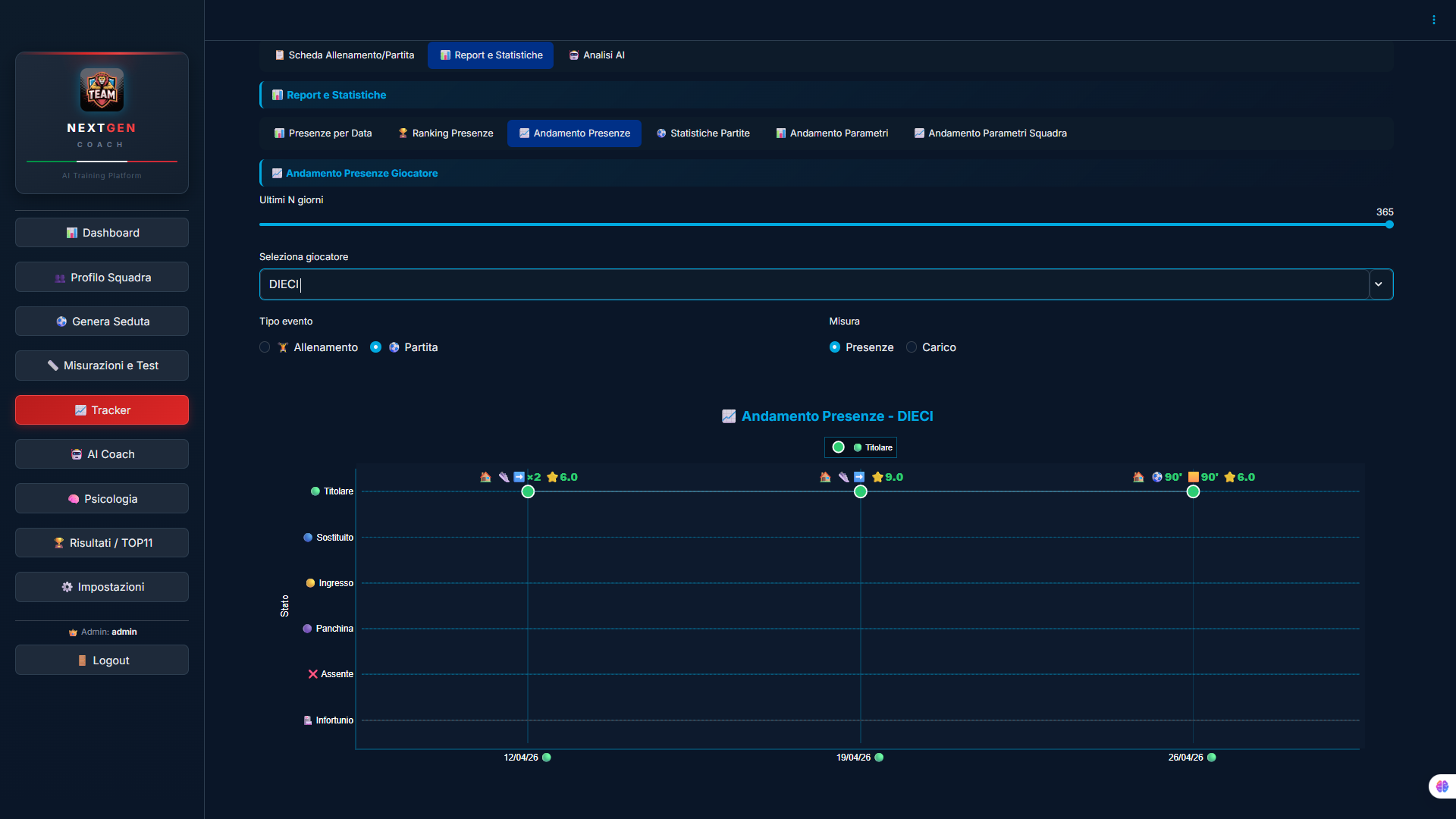1456x819 pixels.
Task: Open Misurazioni e Test
Action: pyautogui.click(x=102, y=366)
